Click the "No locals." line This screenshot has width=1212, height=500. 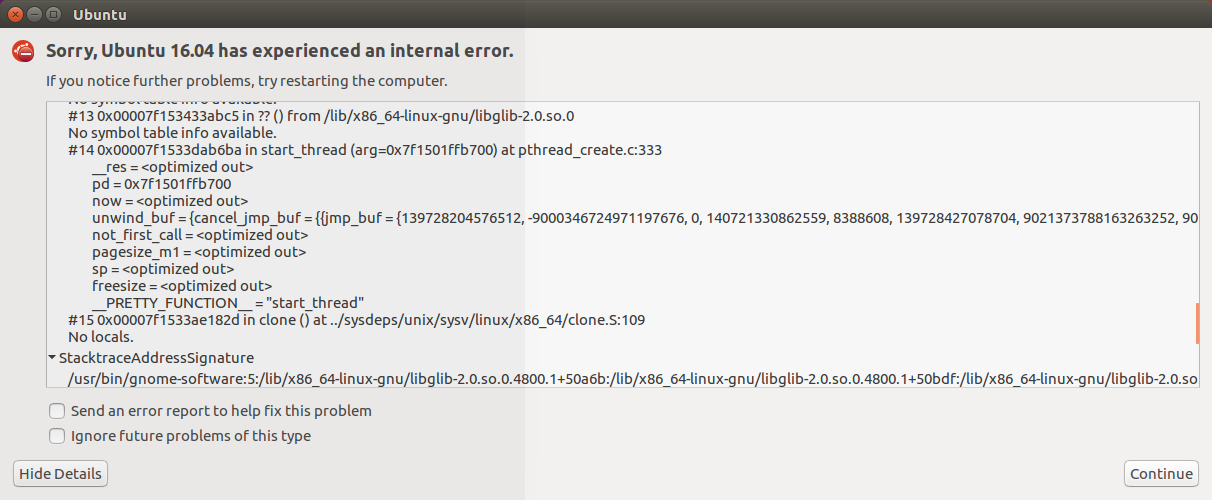pos(101,337)
